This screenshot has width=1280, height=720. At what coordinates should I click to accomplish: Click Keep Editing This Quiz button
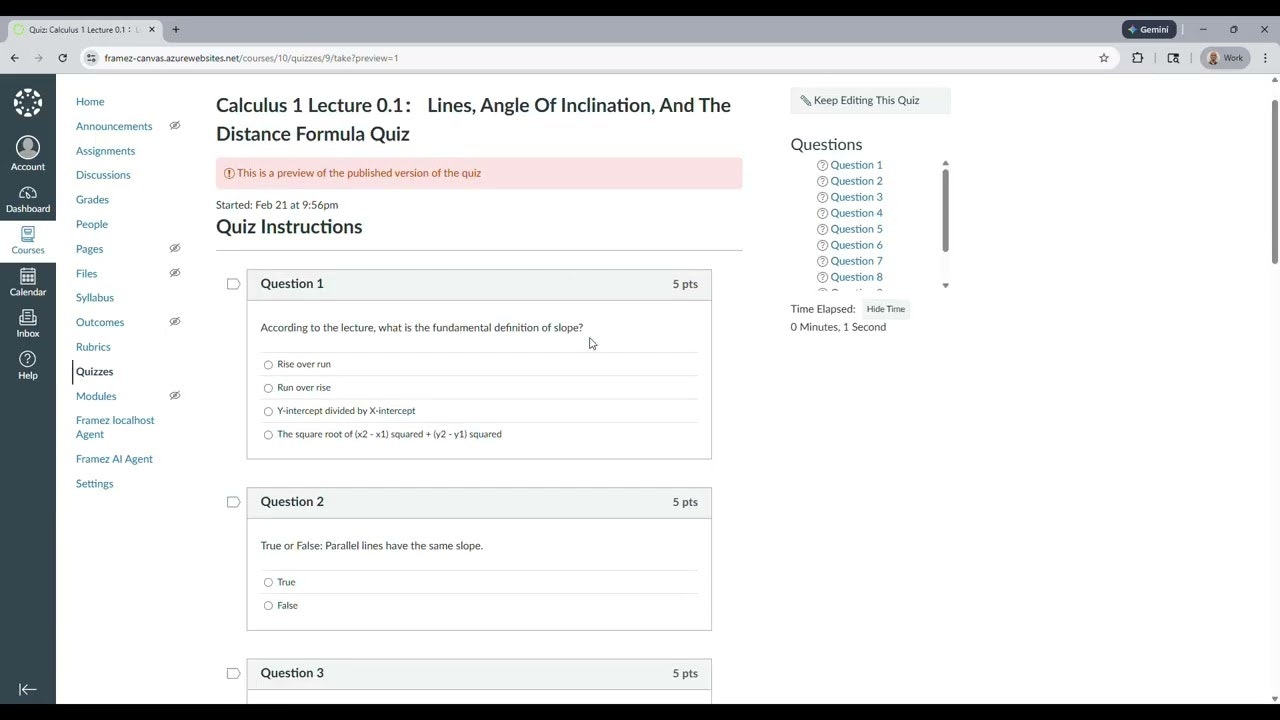(870, 100)
